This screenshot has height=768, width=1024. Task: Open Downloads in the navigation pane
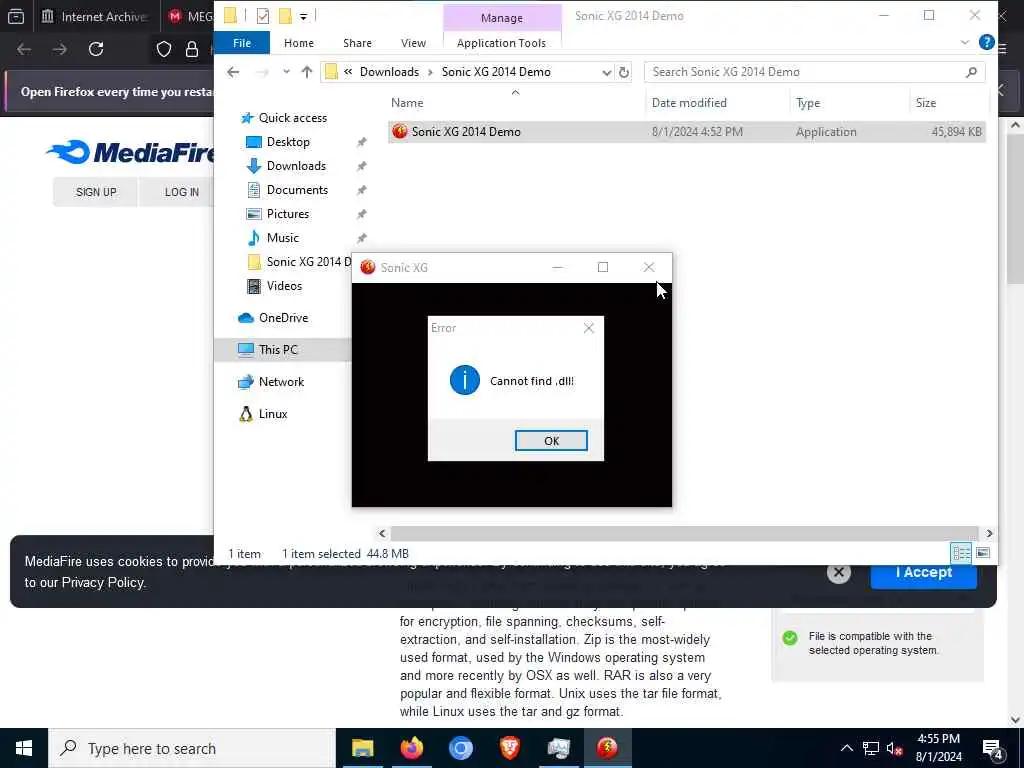[296, 166]
